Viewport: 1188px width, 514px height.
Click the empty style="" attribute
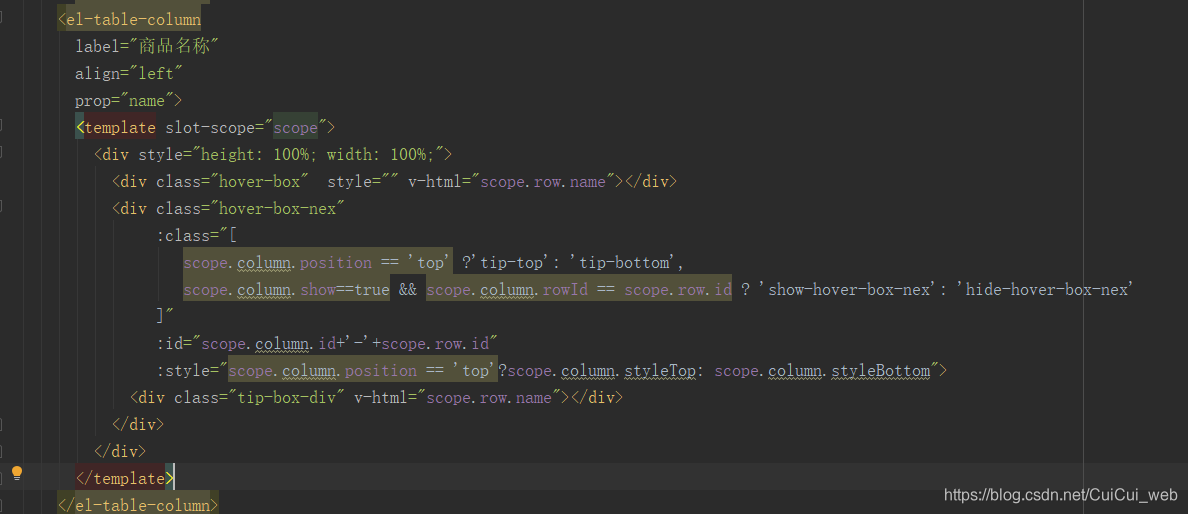pyautogui.click(x=363, y=182)
